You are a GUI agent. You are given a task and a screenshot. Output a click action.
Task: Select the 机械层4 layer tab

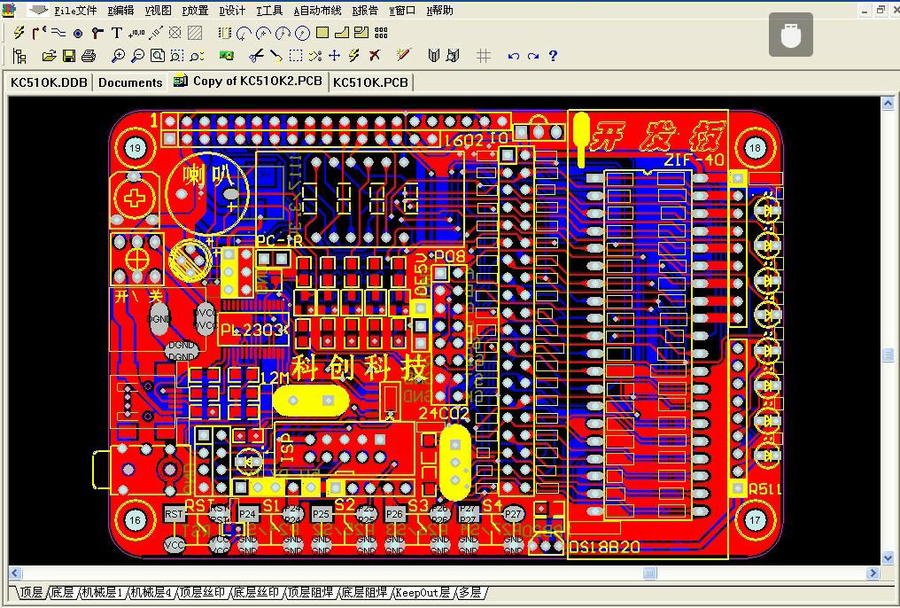[150, 592]
